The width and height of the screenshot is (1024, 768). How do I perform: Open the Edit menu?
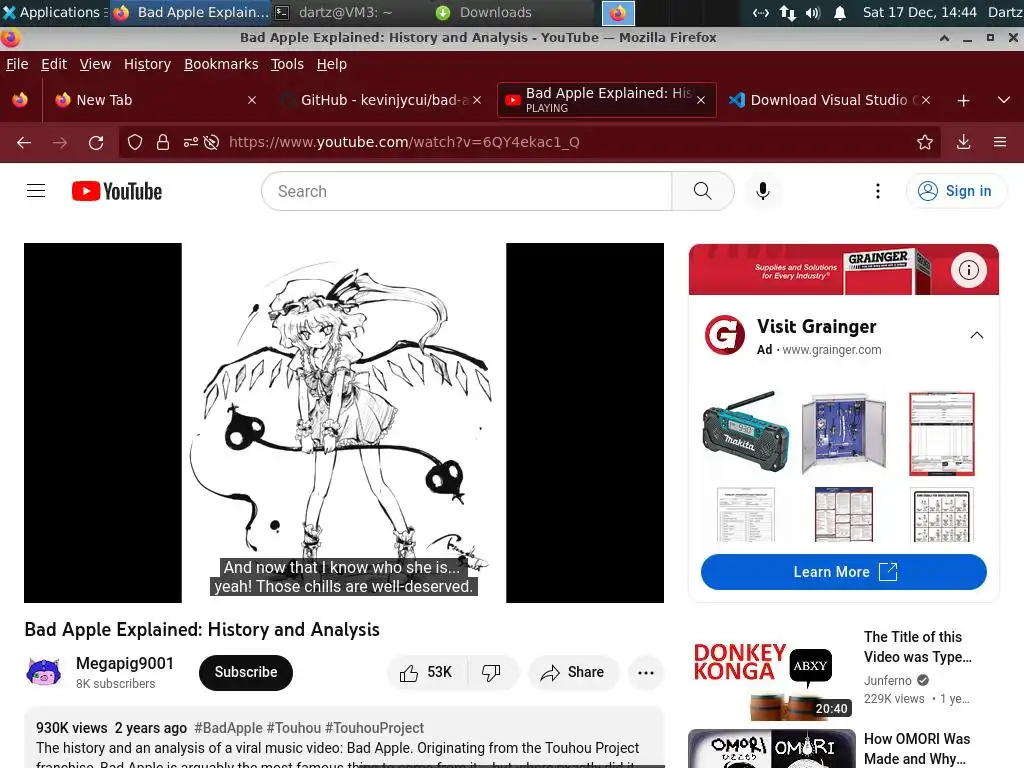54,64
